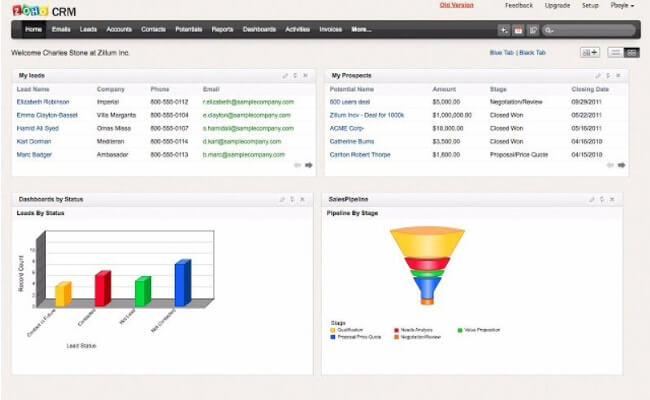Open the Dashboards tab
Viewport: 650px width, 400px height.
pyautogui.click(x=260, y=29)
